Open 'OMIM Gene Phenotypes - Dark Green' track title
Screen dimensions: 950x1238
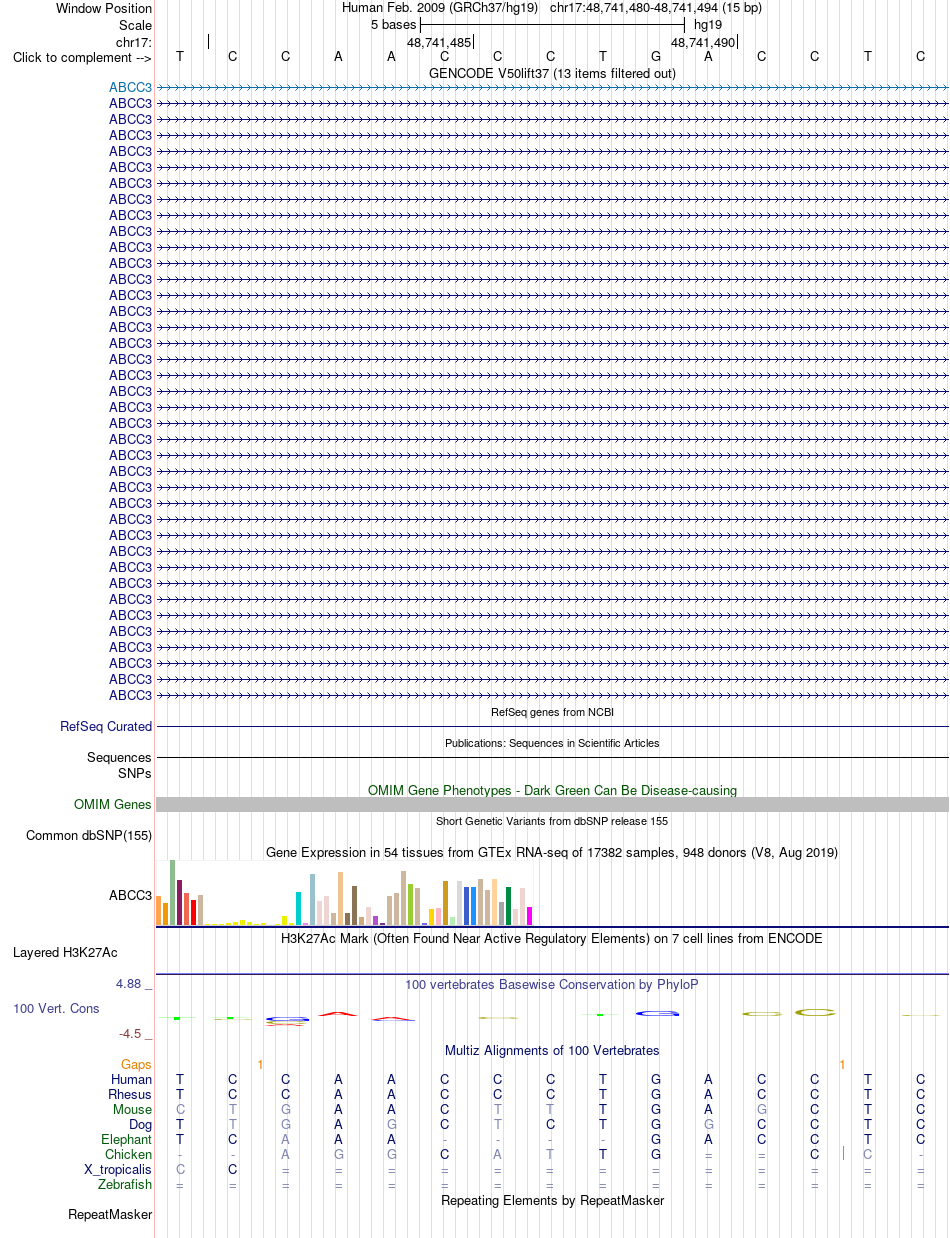[x=552, y=790]
